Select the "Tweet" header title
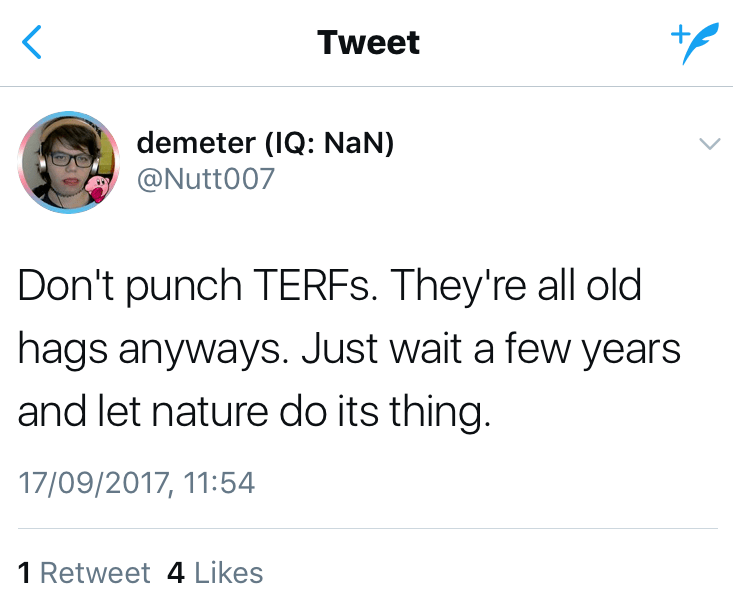Screen dimensions: 733x611 click(x=368, y=43)
